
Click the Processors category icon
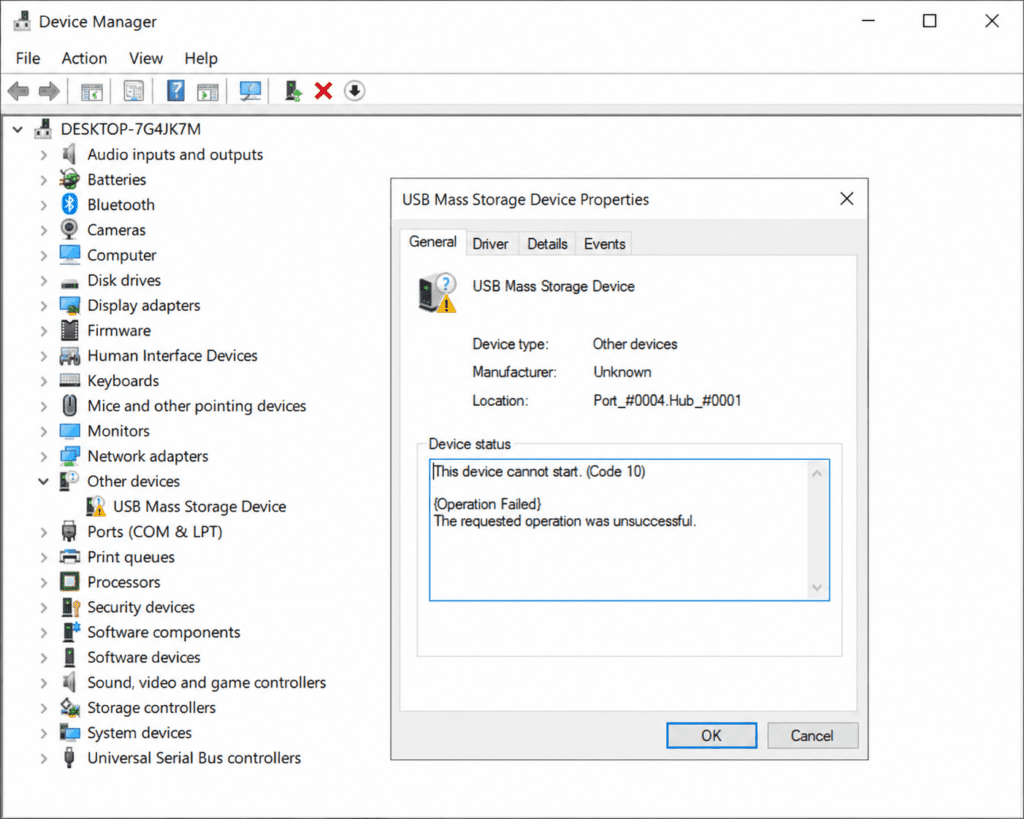(x=69, y=581)
